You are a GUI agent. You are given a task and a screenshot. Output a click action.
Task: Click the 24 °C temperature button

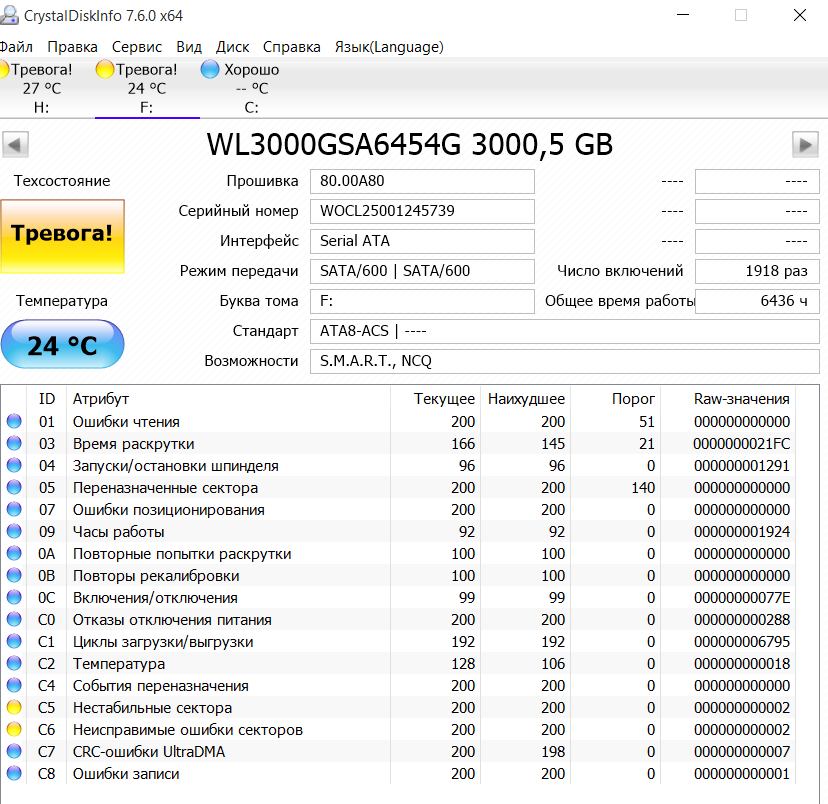click(x=62, y=345)
